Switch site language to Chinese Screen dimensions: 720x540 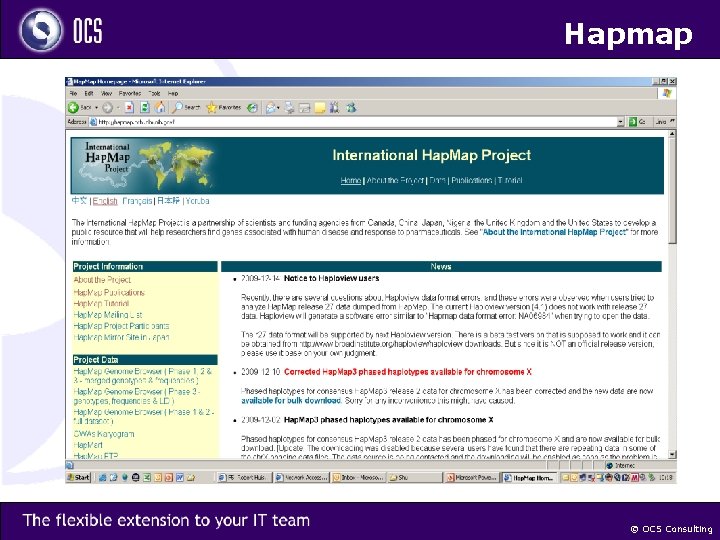[79, 201]
